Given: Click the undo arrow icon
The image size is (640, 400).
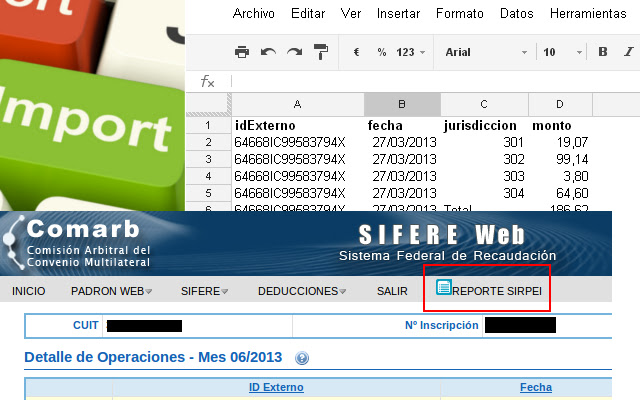Looking at the screenshot, I should pyautogui.click(x=268, y=52).
